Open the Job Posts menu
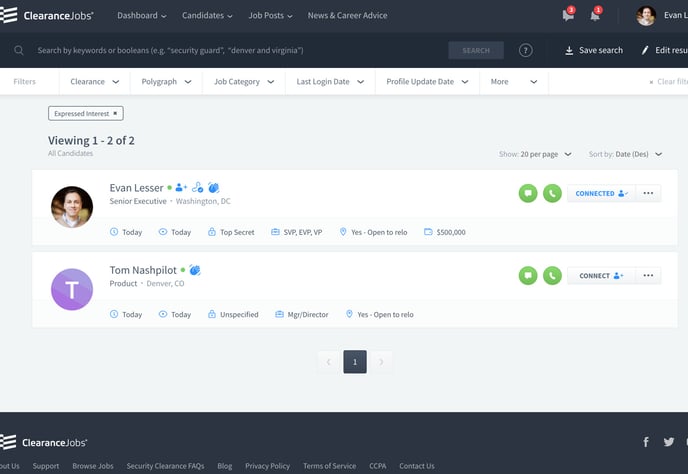The image size is (688, 474). (270, 15)
